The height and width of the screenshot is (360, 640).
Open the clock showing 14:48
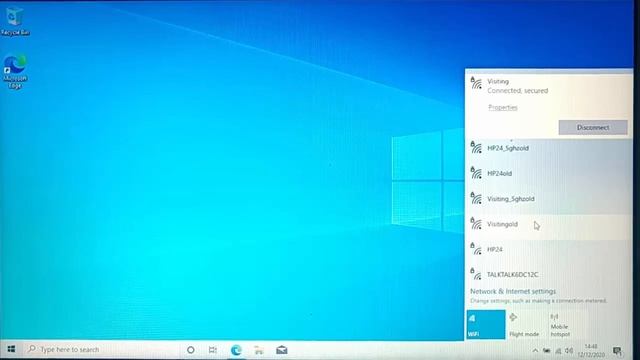click(x=591, y=351)
